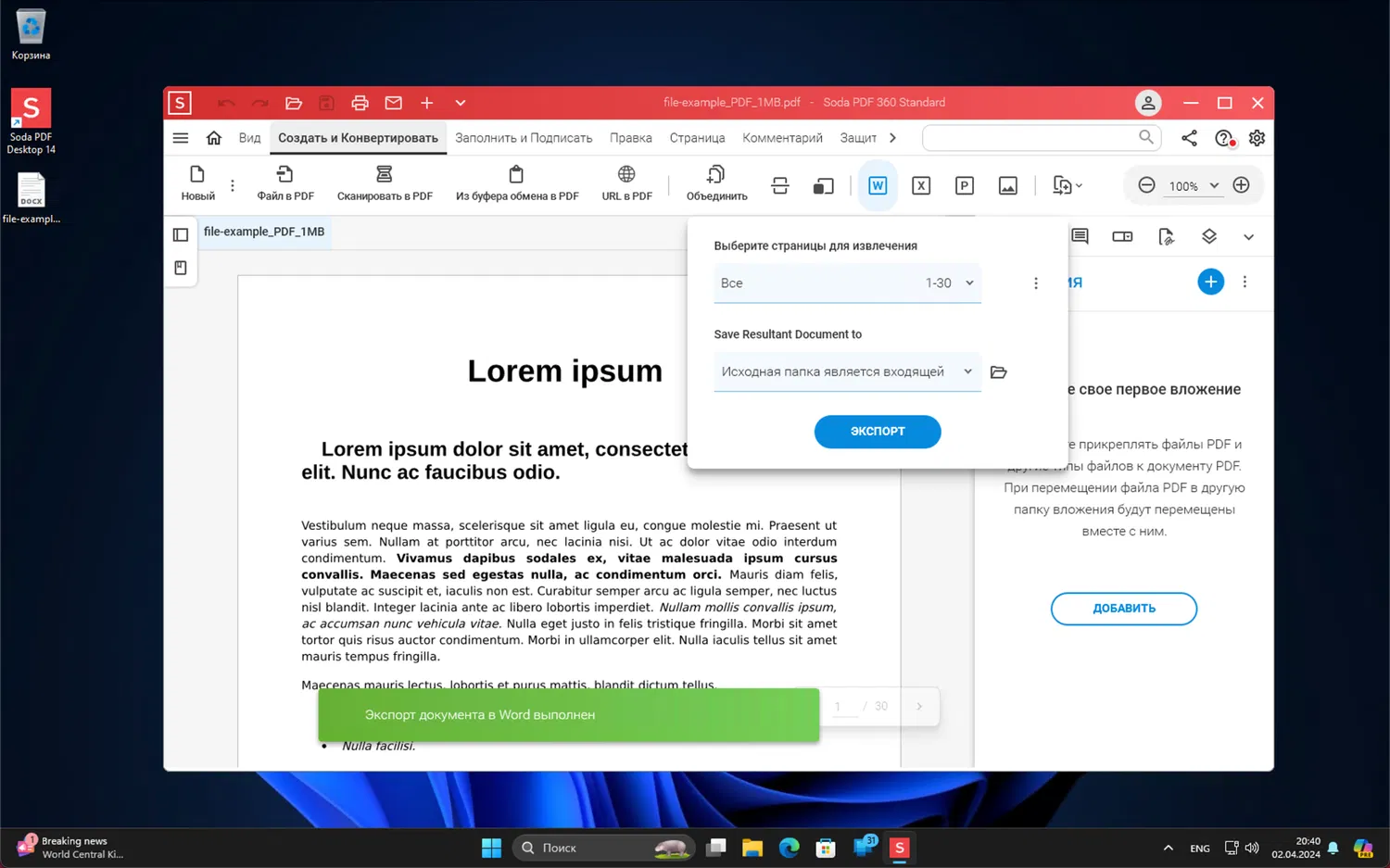Open the user account profile icon
Screen dimensions: 1390x868
coord(1147,103)
